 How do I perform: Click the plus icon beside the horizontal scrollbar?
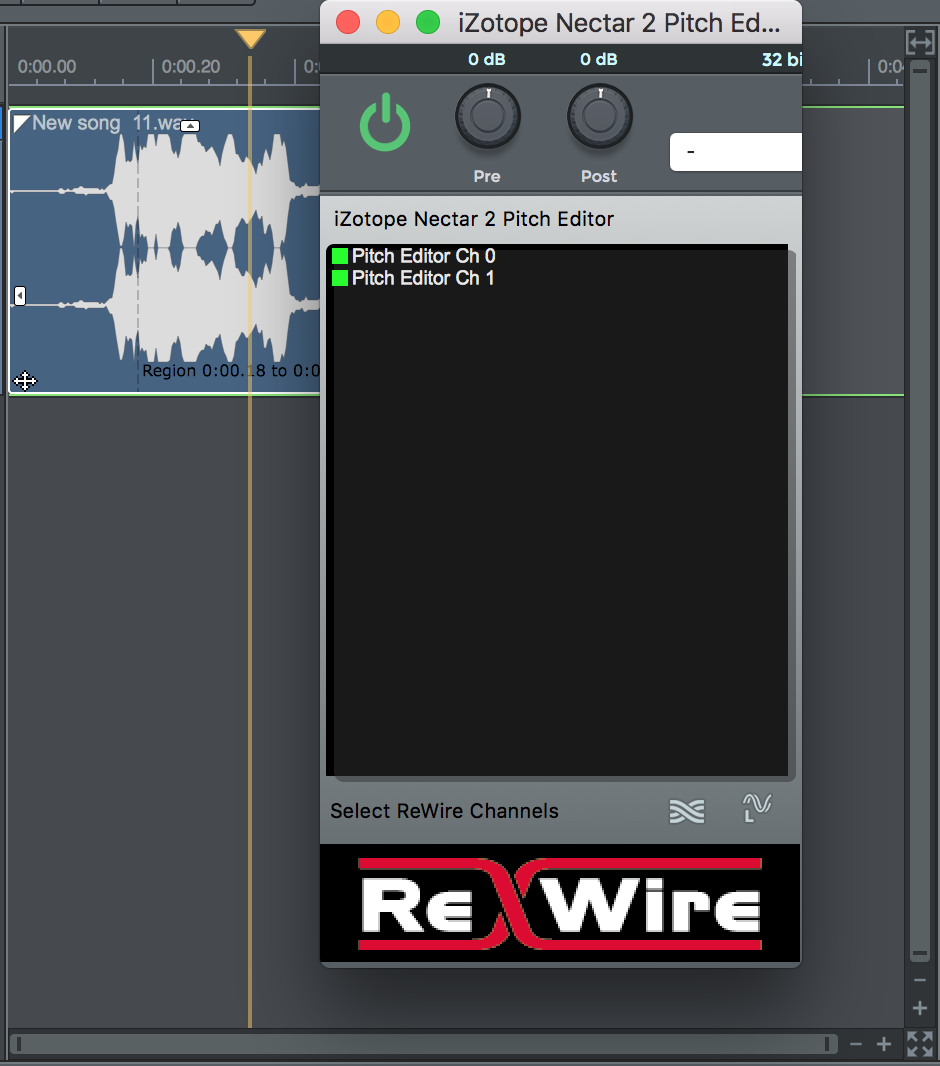point(884,1044)
